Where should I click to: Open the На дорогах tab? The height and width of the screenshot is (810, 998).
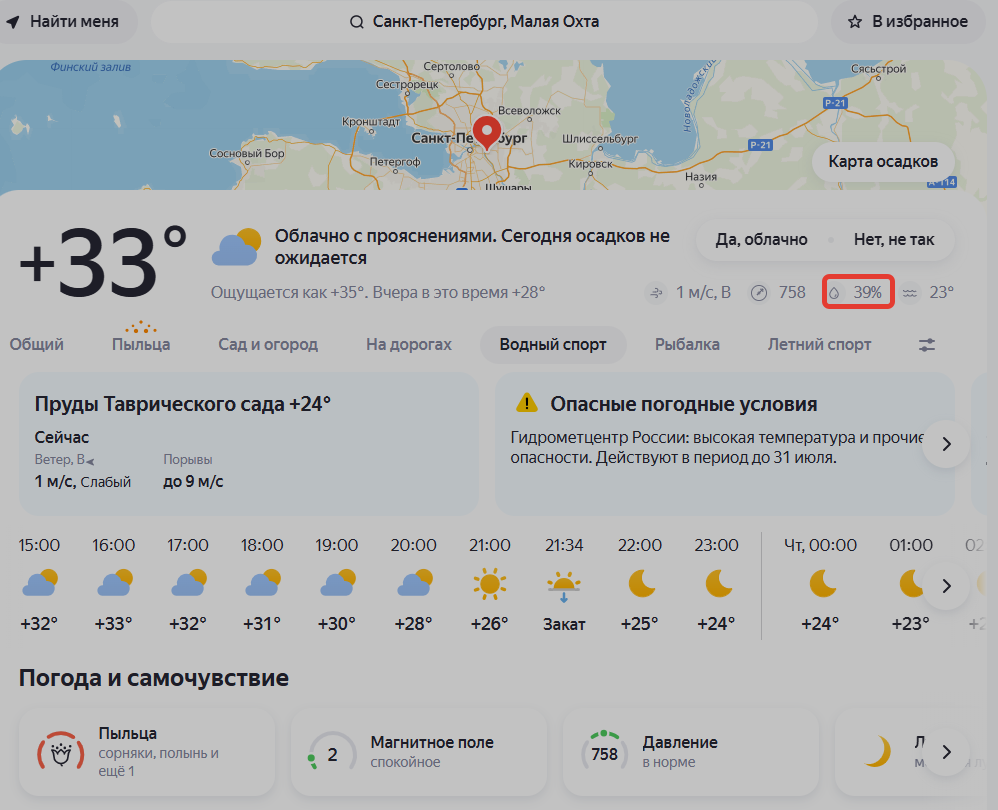(409, 345)
